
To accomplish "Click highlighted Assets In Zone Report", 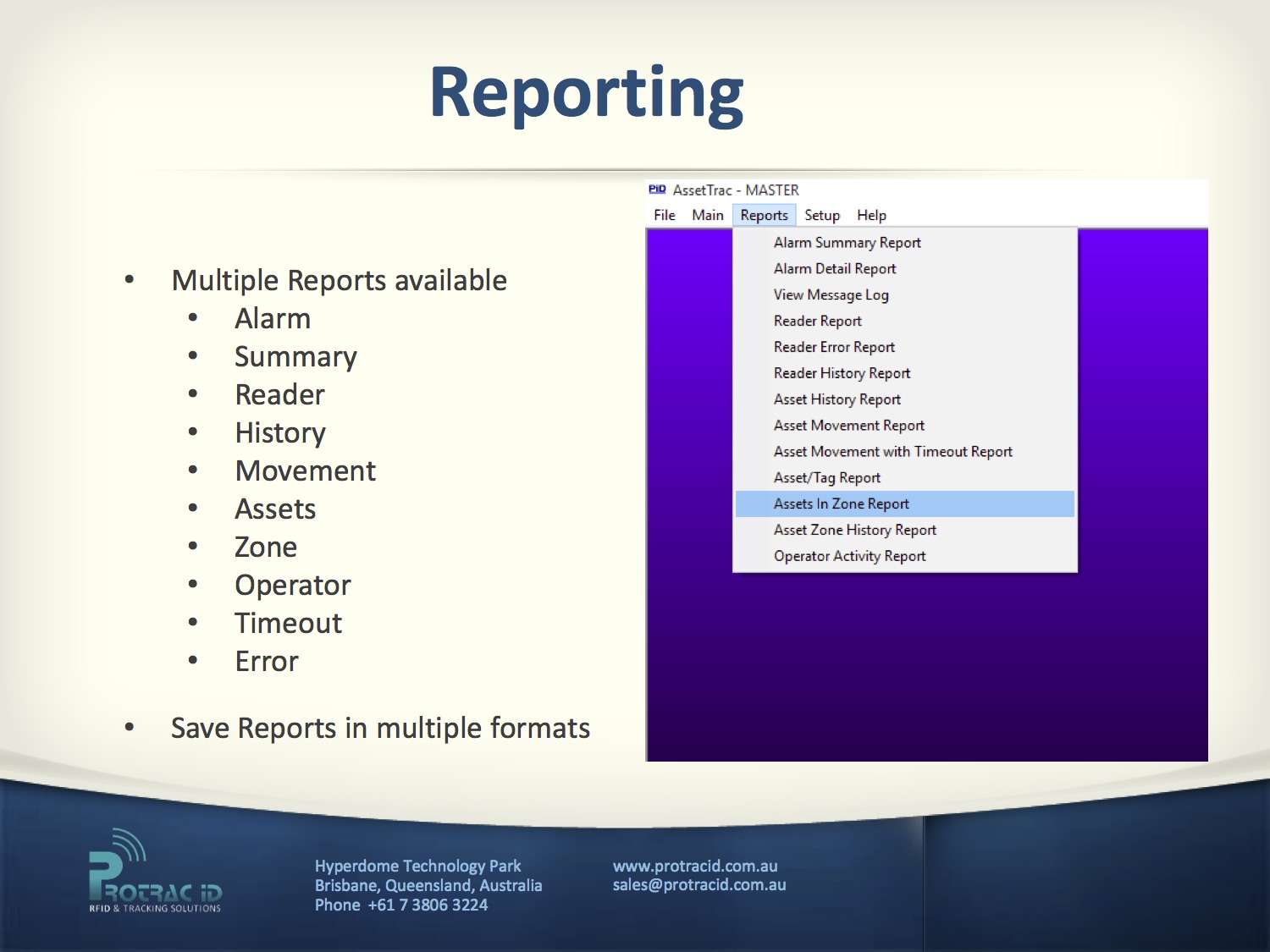I will tap(841, 504).
